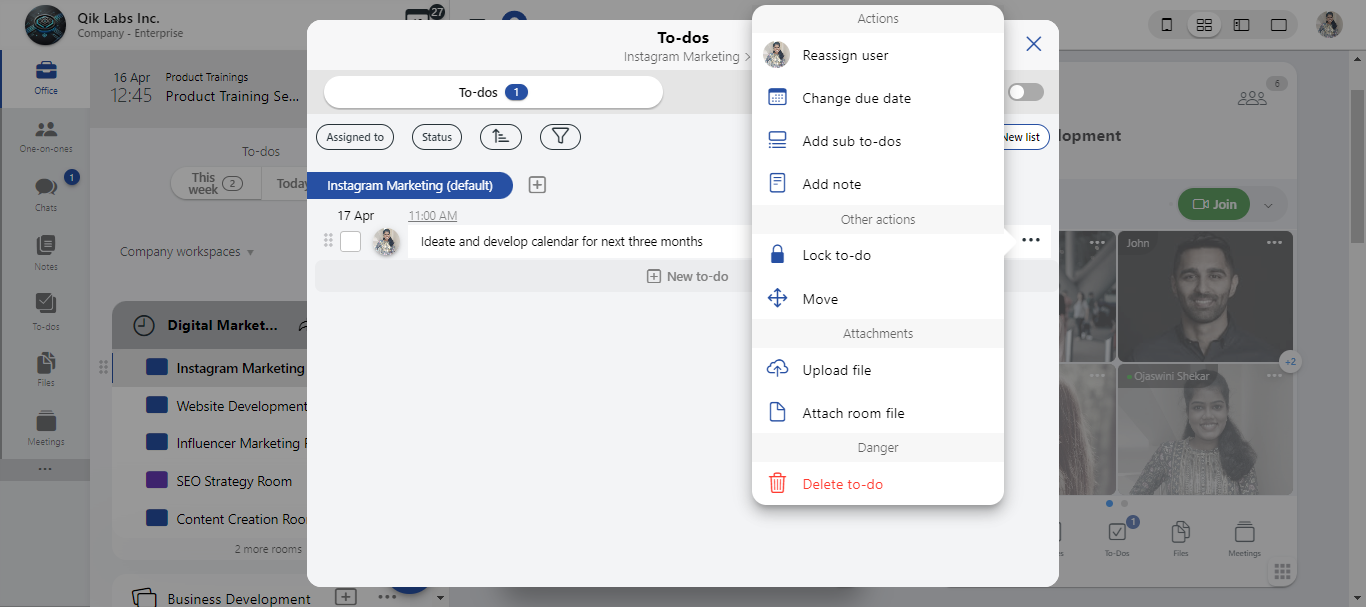This screenshot has width=1366, height=607.
Task: Check the checkbox for the Ideate calendar to-do
Action: coord(351,241)
